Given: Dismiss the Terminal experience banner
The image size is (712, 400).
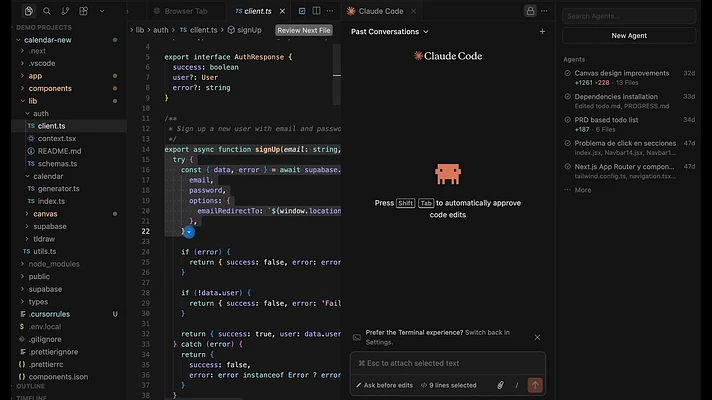Looking at the screenshot, I should (x=537, y=337).
